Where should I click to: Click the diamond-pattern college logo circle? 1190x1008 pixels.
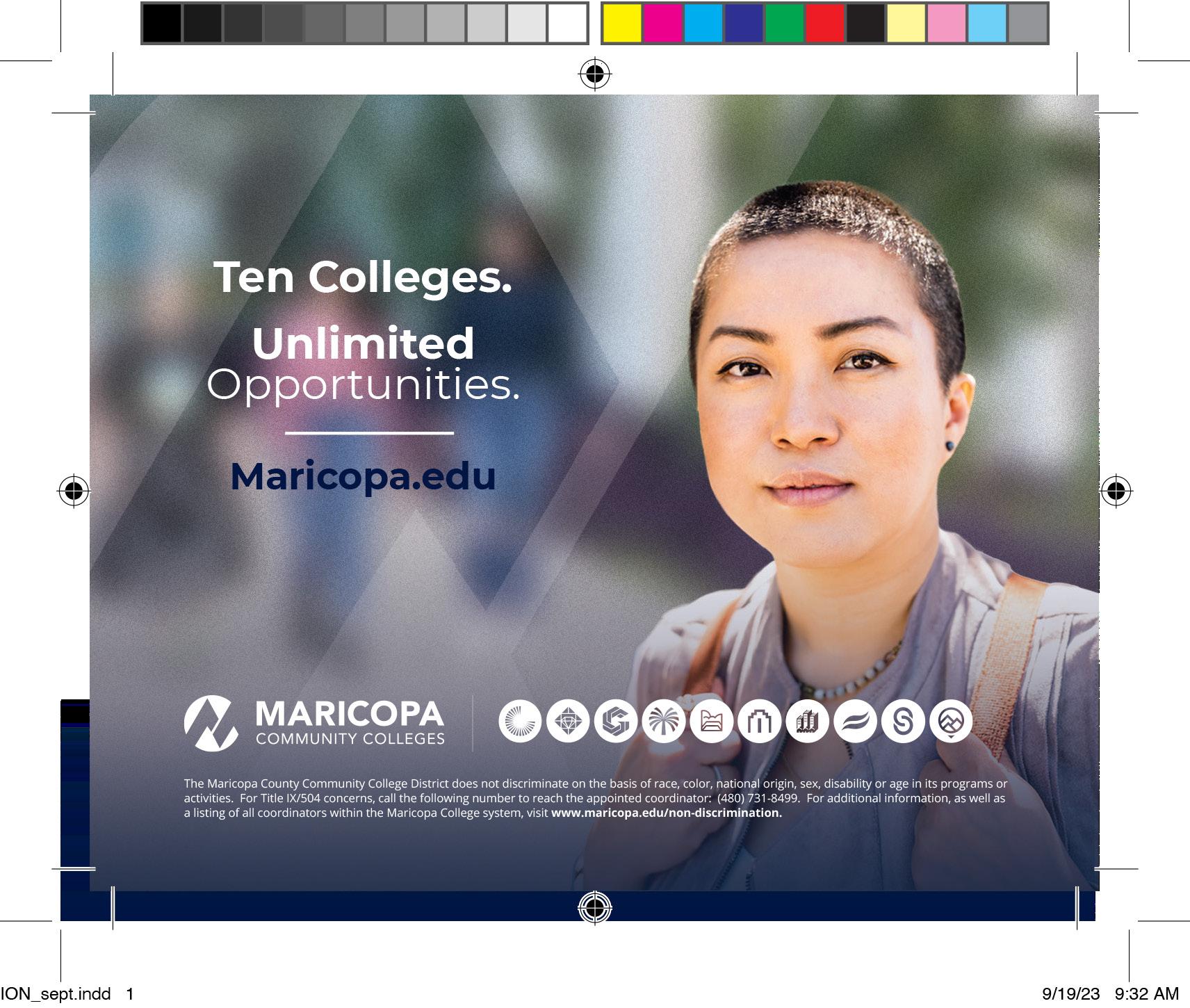[x=568, y=722]
